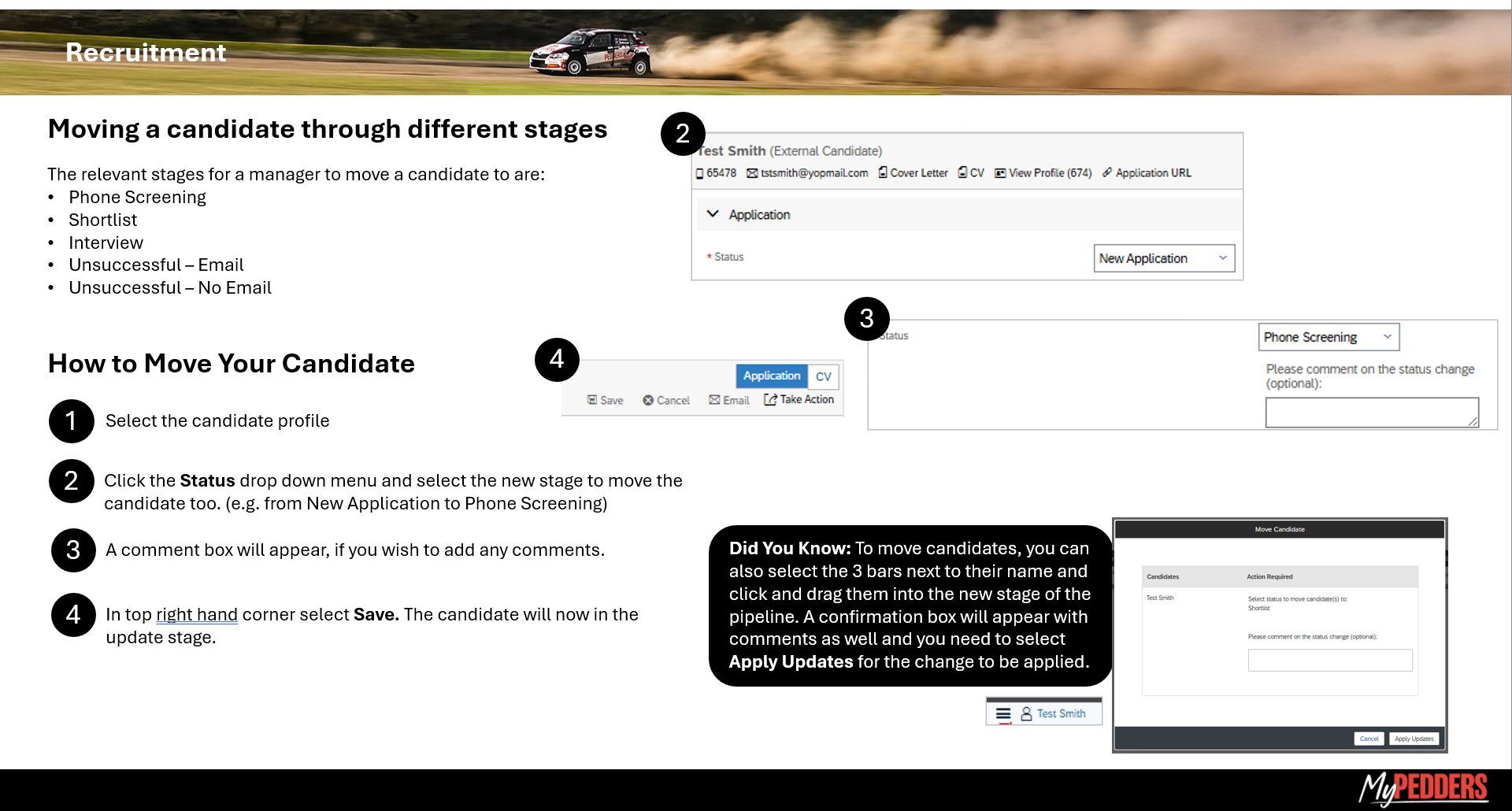
Task: Click the three bars next to Test Smith
Action: (1003, 713)
